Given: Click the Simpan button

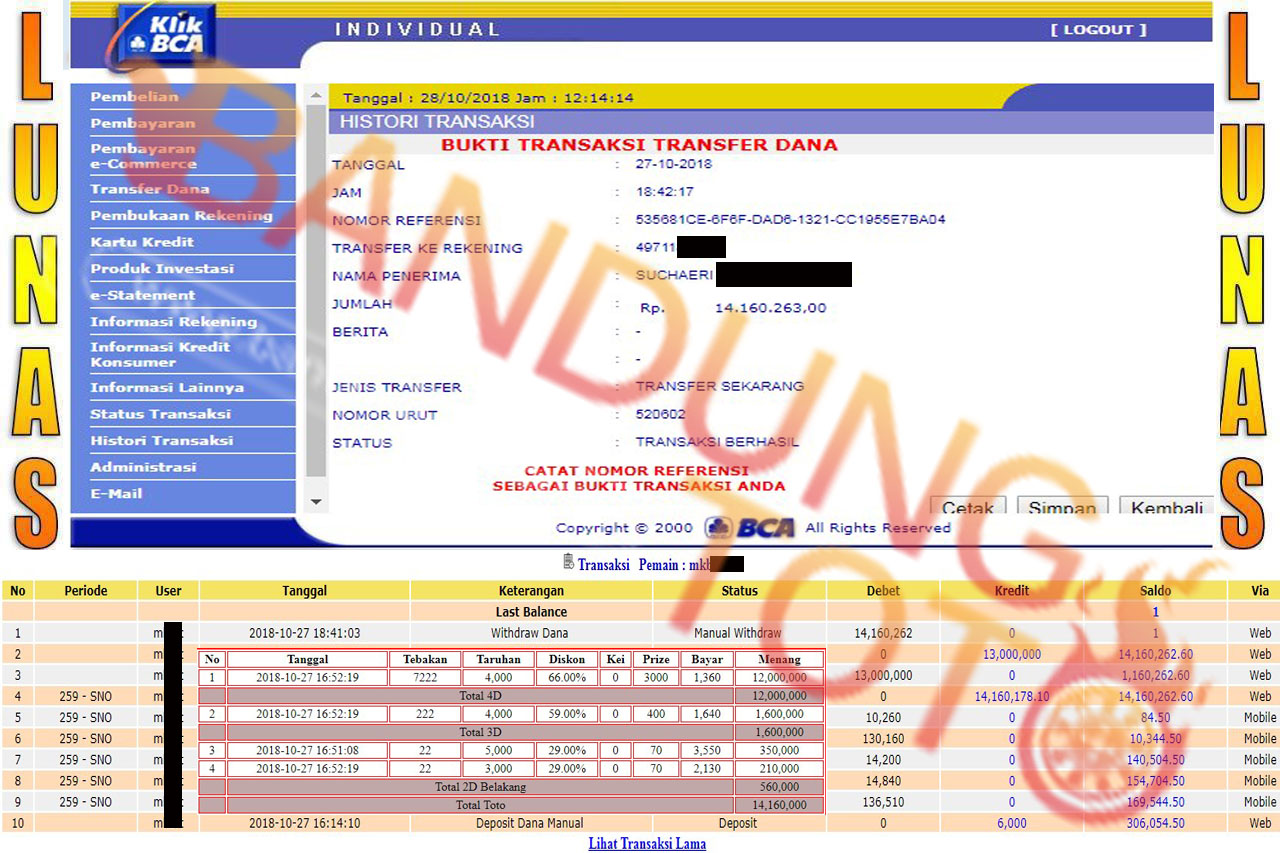Looking at the screenshot, I should tap(1062, 506).
